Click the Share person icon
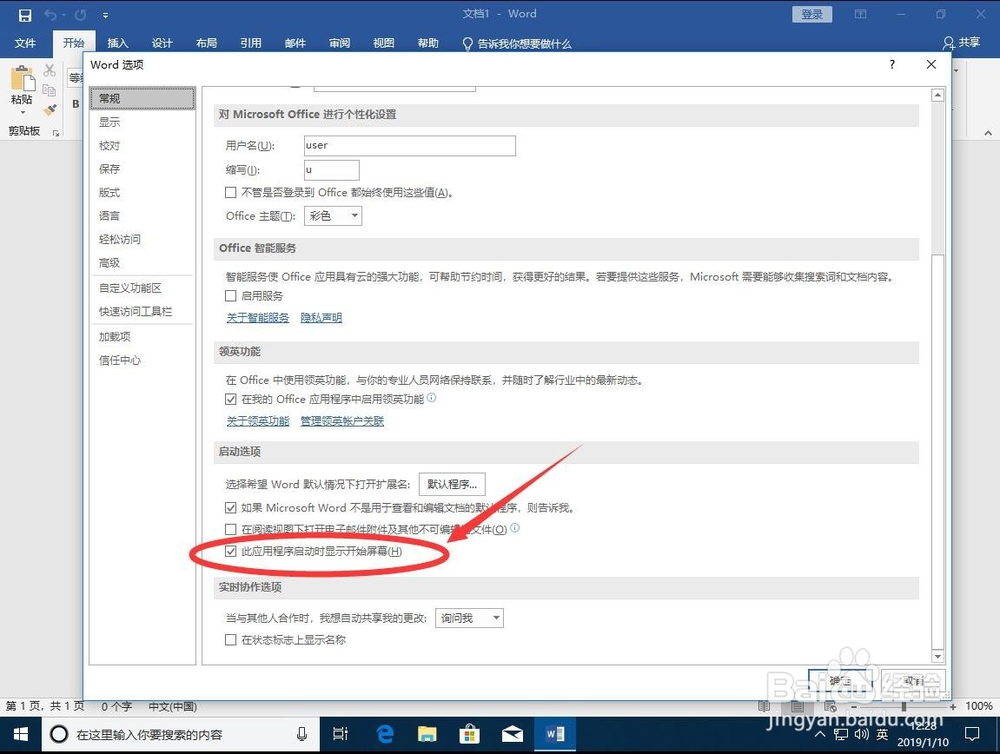 pos(948,43)
